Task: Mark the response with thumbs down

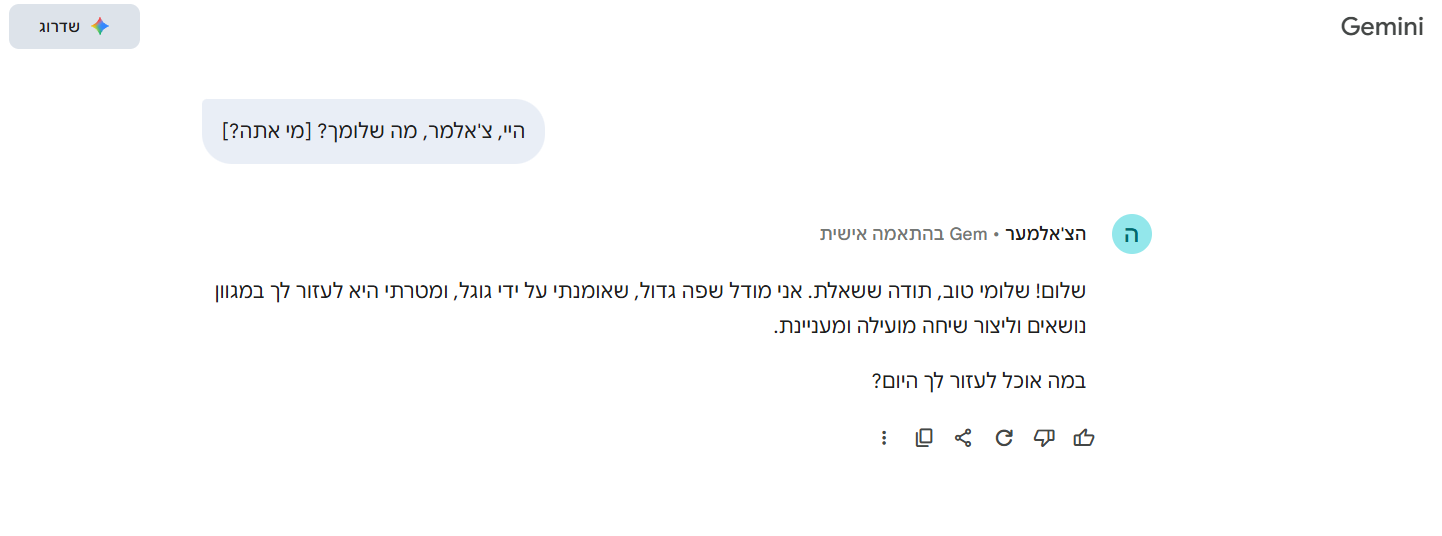Action: (x=1044, y=438)
